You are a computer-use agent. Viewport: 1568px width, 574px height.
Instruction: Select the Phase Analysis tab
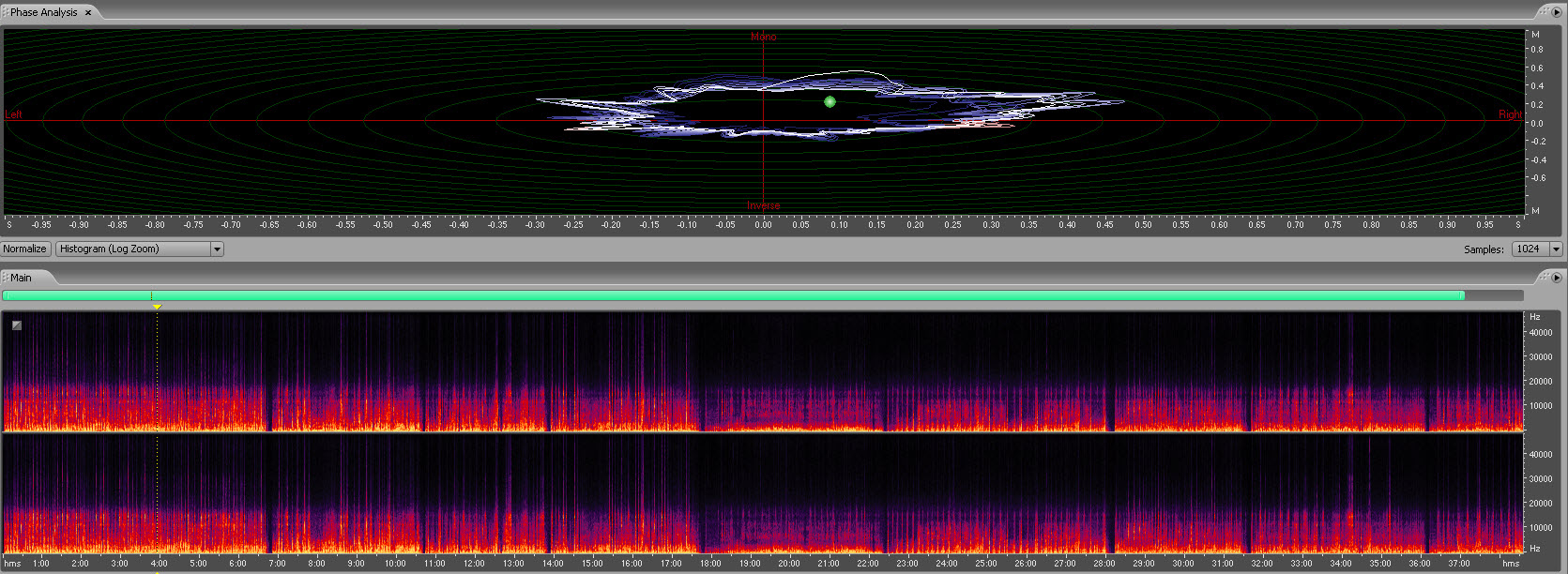43,12
